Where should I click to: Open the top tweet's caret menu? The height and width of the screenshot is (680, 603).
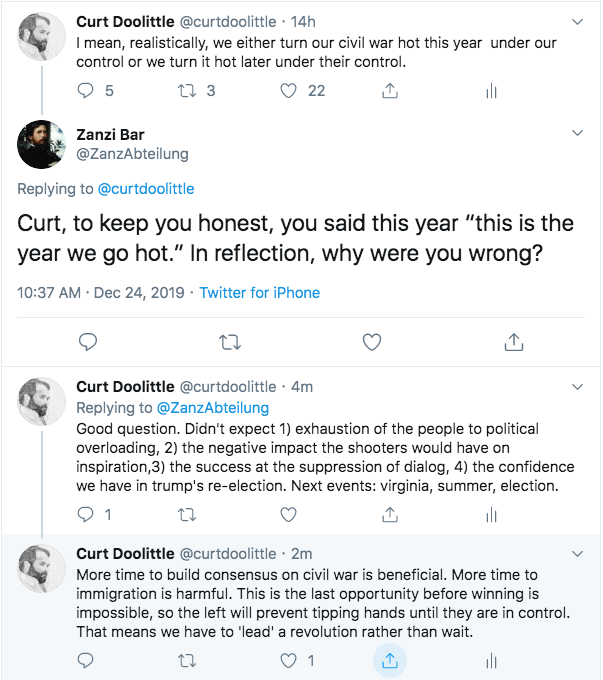tap(577, 21)
